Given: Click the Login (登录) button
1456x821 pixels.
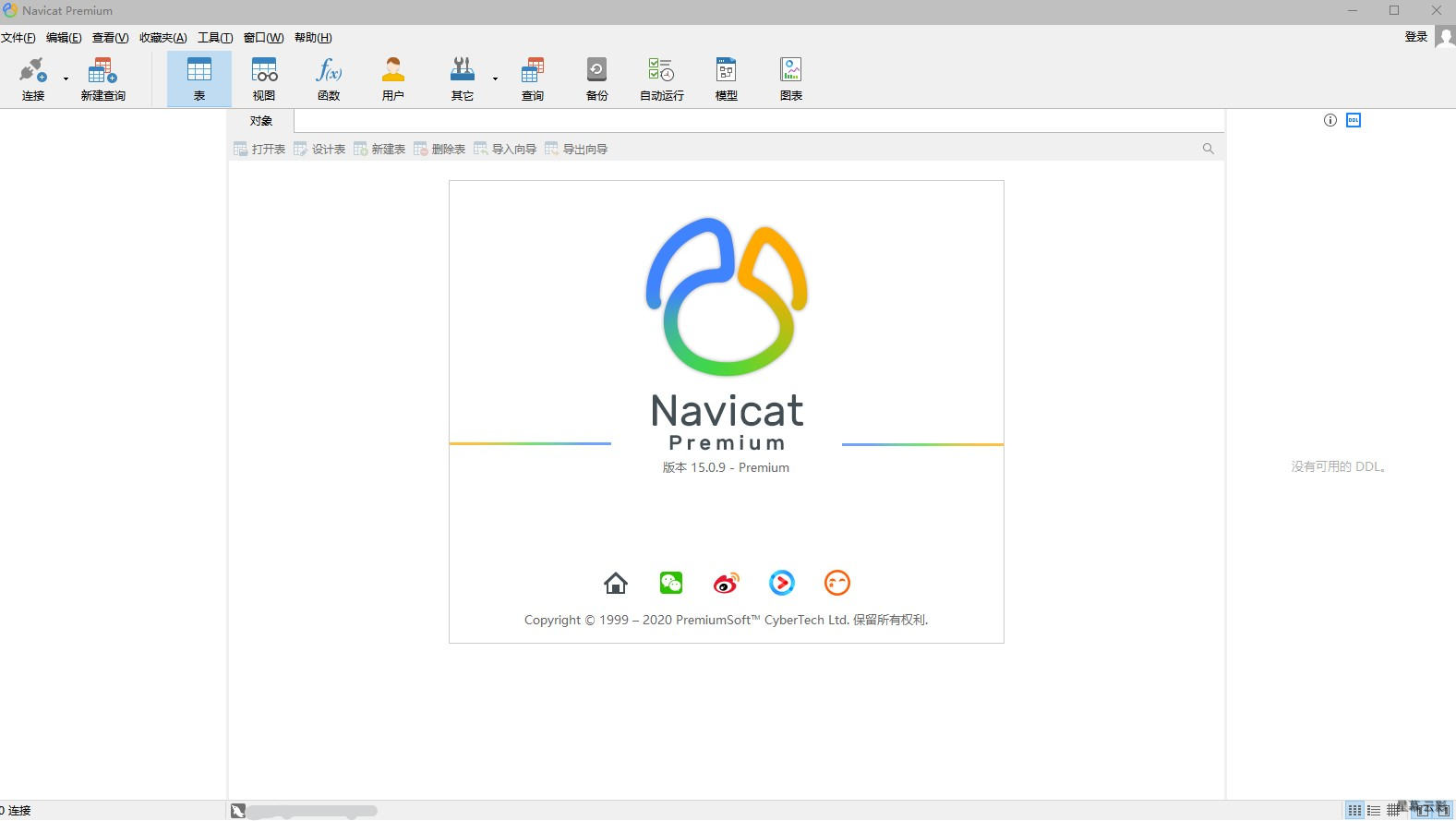Looking at the screenshot, I should (1416, 37).
